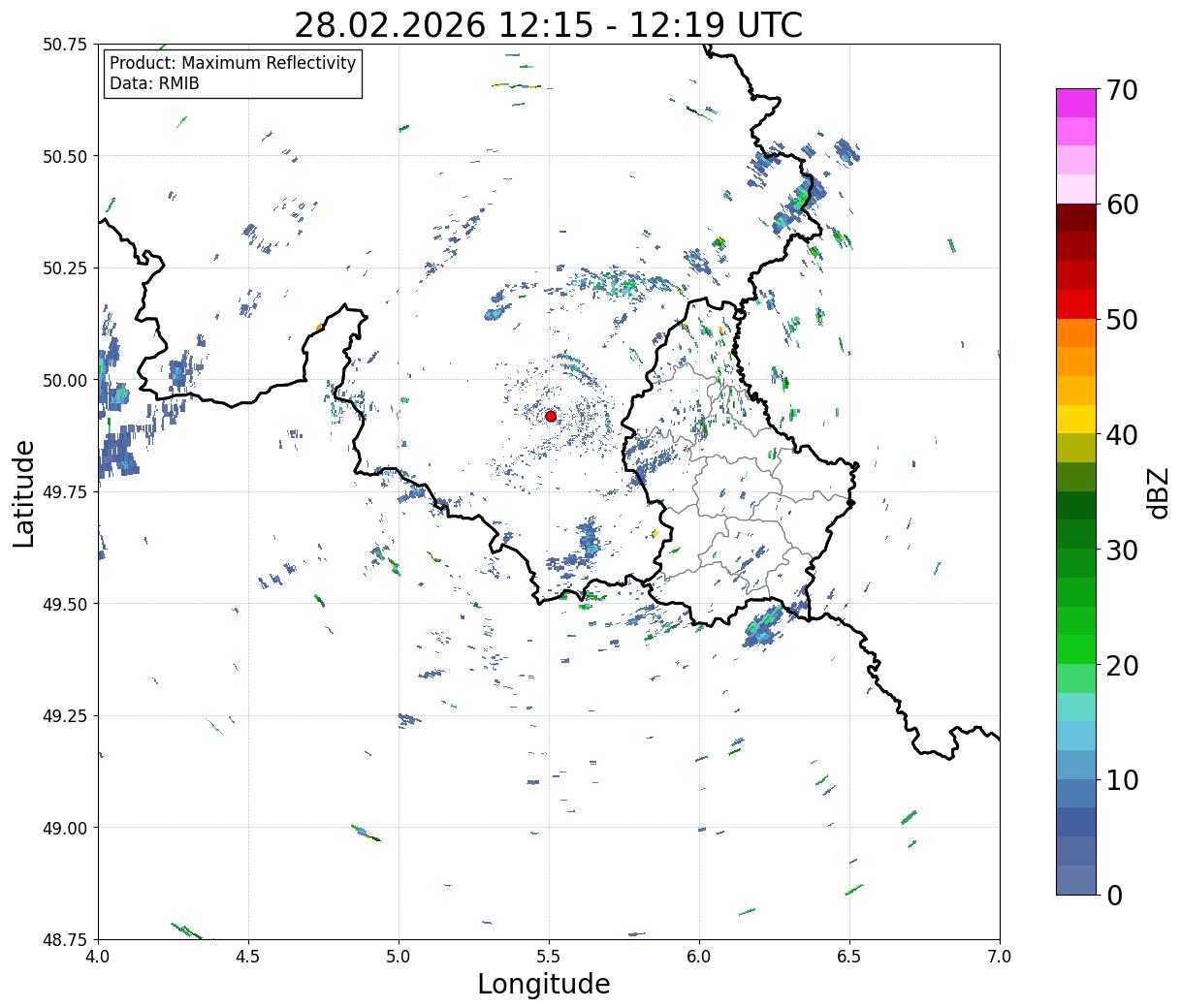Click the 'Longitude' axis label
This screenshot has width=1182, height=1008.
pos(544,984)
